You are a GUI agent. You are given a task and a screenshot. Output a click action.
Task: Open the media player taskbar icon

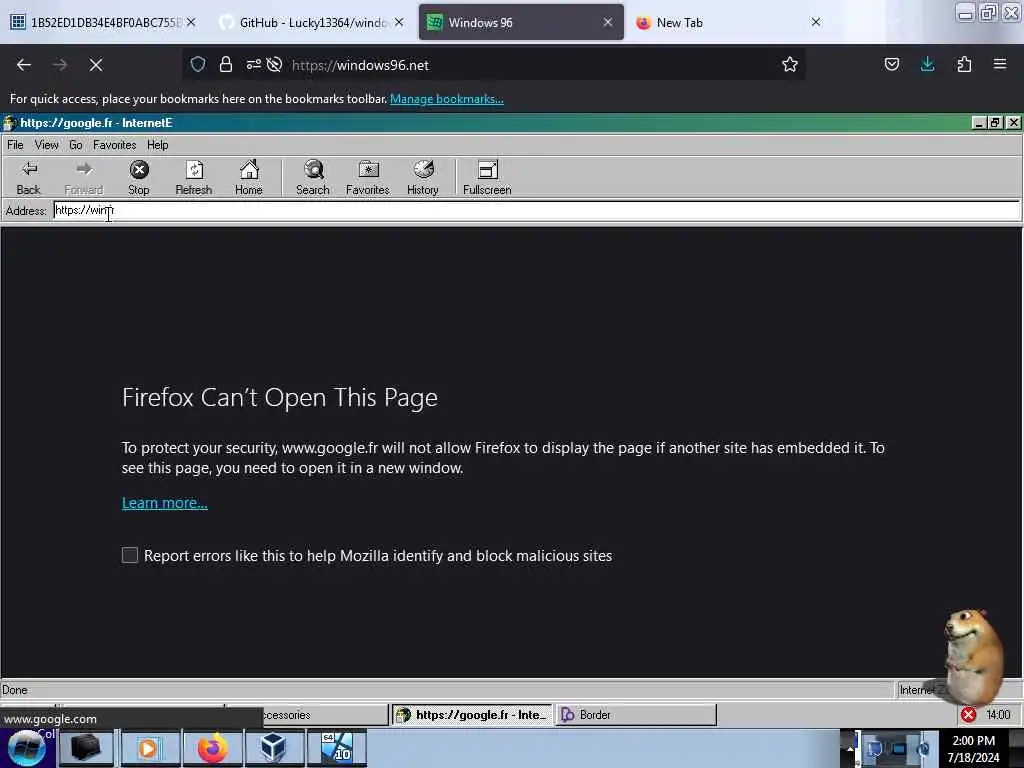149,748
